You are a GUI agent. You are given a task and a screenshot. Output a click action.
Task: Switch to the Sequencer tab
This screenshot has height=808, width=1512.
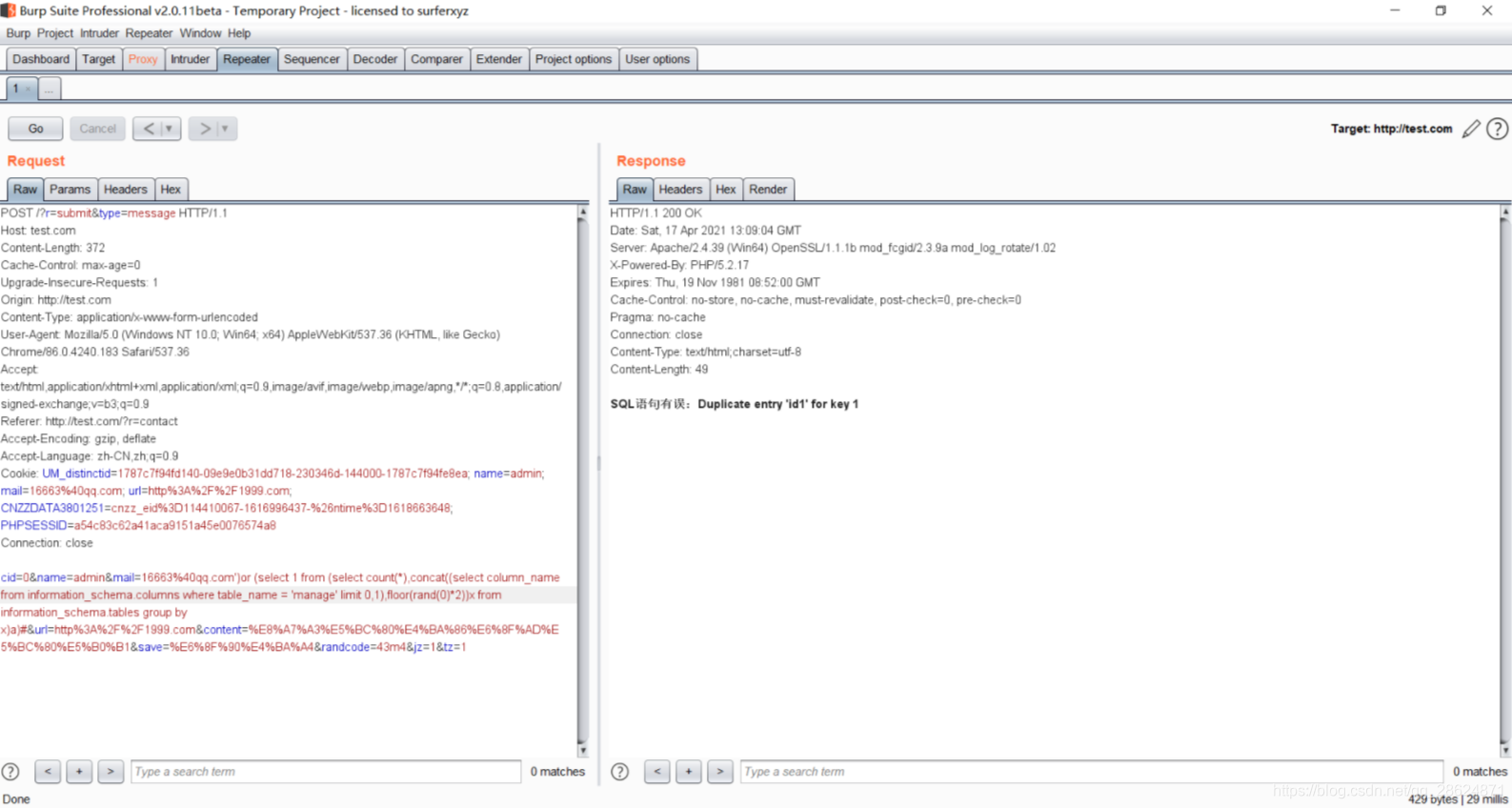tap(312, 59)
